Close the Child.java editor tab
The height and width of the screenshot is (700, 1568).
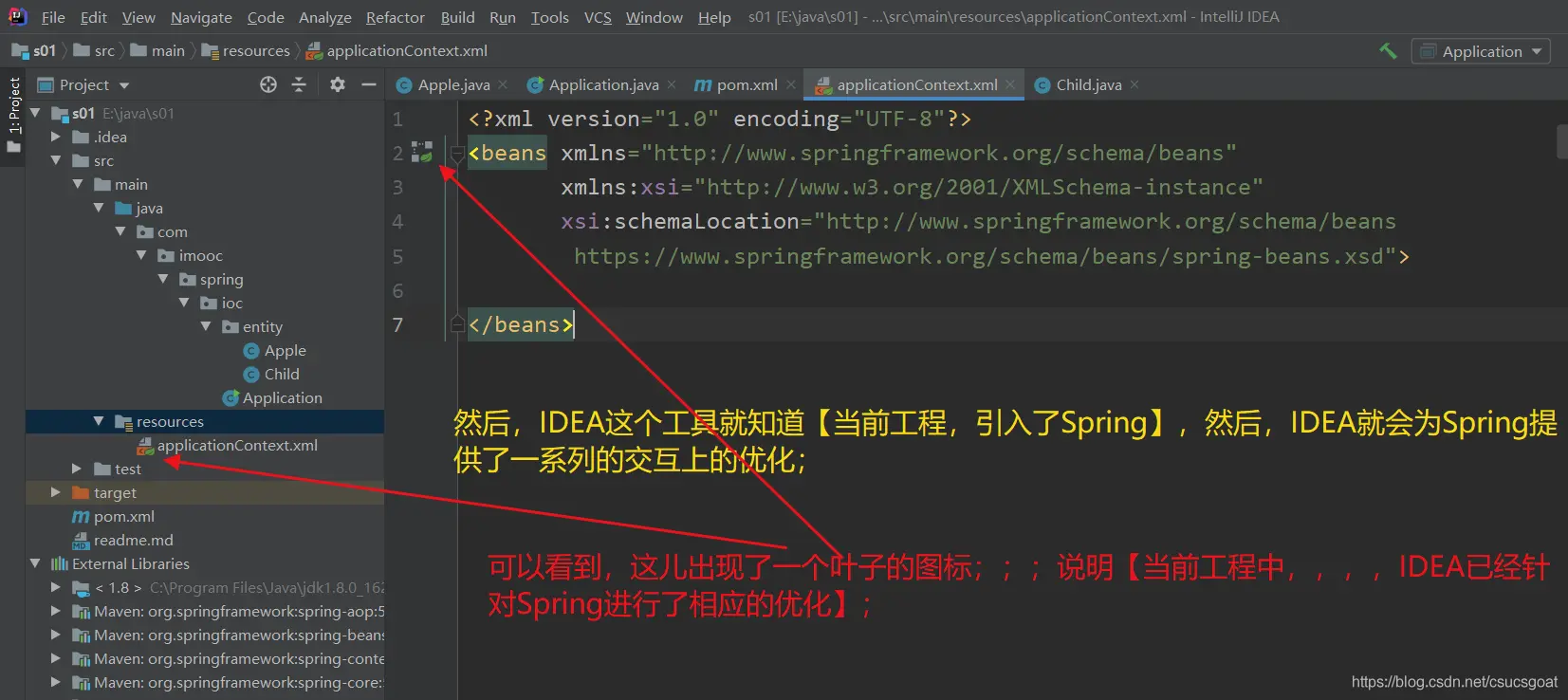pos(1134,85)
